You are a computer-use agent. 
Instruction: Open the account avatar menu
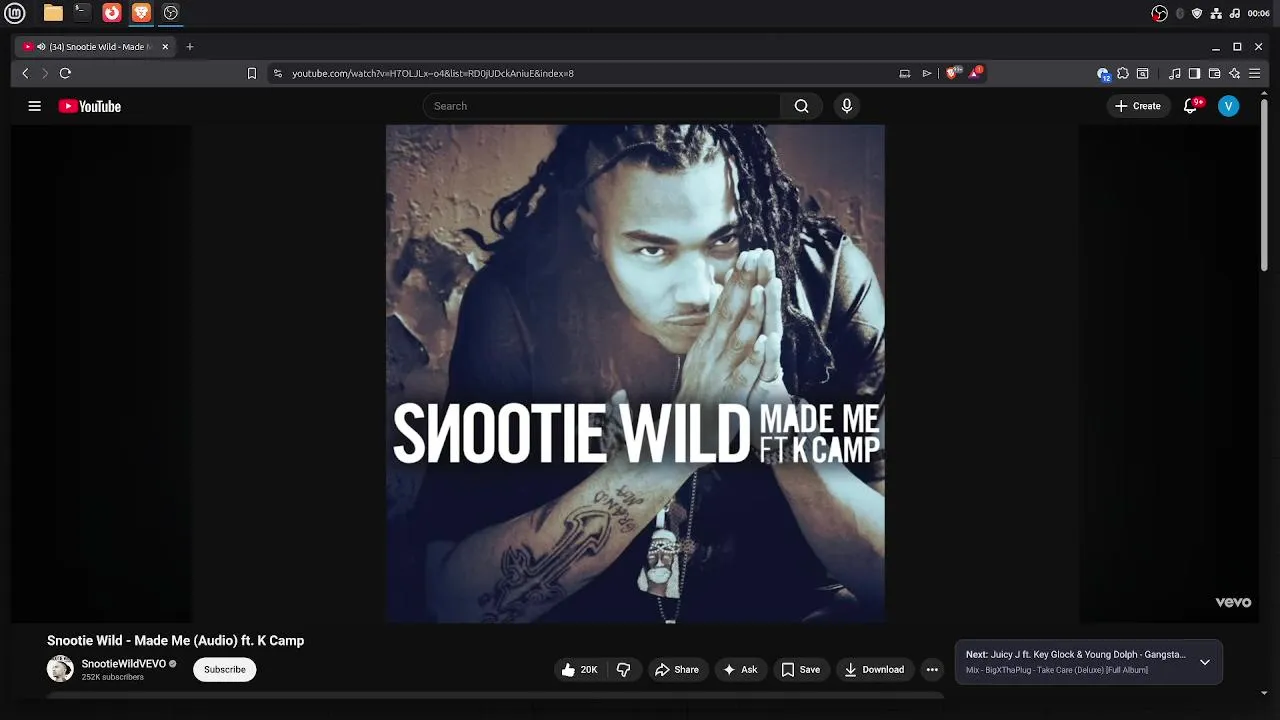1229,106
